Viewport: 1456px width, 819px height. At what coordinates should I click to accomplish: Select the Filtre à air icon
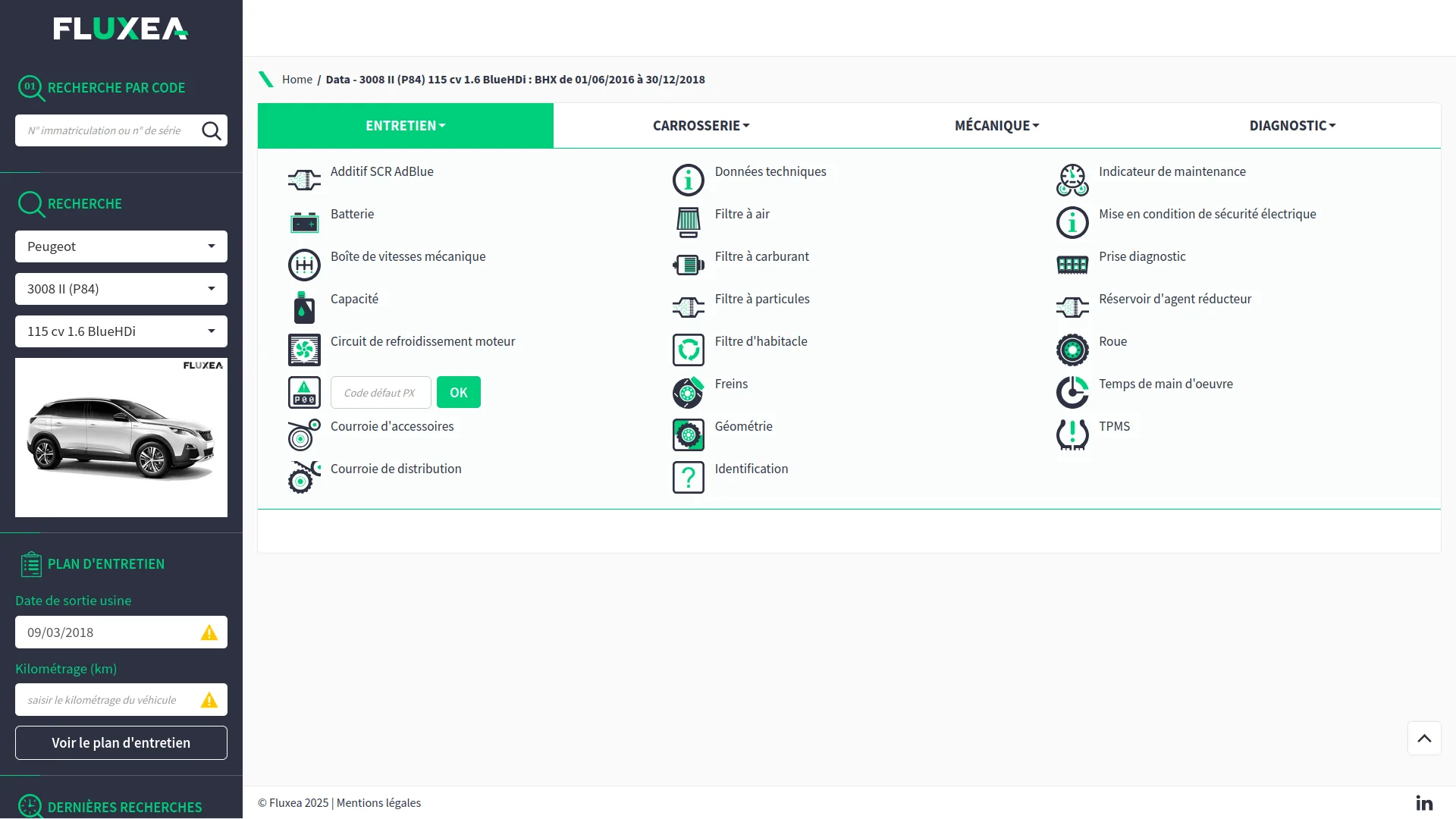[x=689, y=222]
